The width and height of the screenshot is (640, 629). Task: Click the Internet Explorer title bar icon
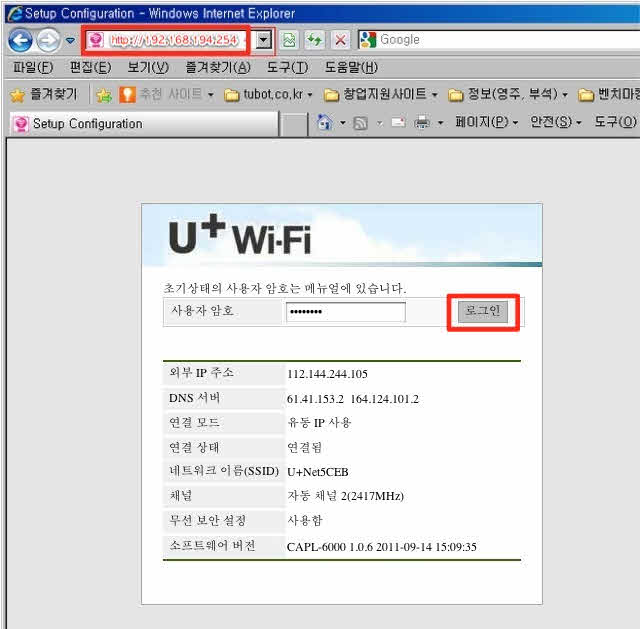15,13
